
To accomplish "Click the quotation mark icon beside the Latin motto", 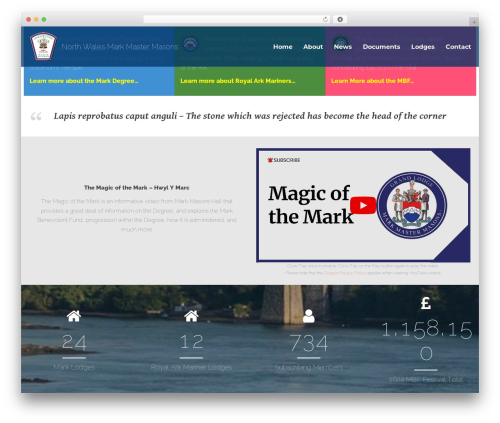I will point(36,116).
